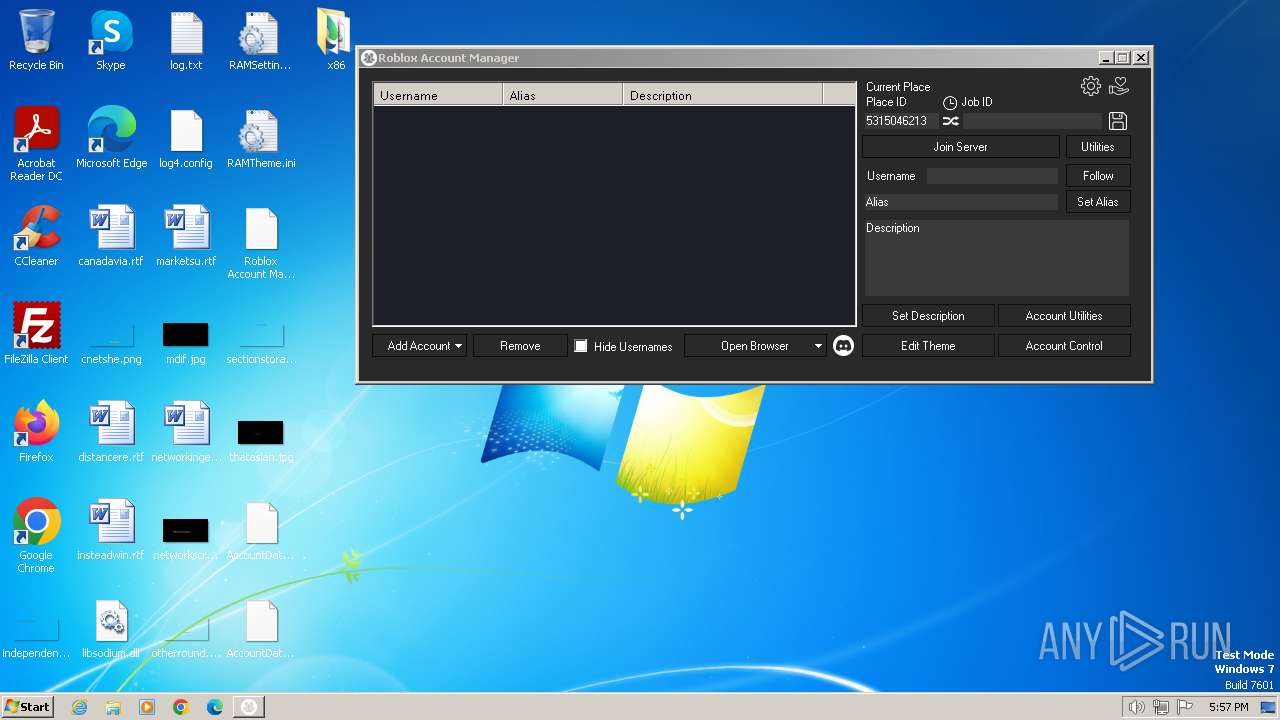
Task: Sort accounts by the Description column header
Action: point(722,95)
